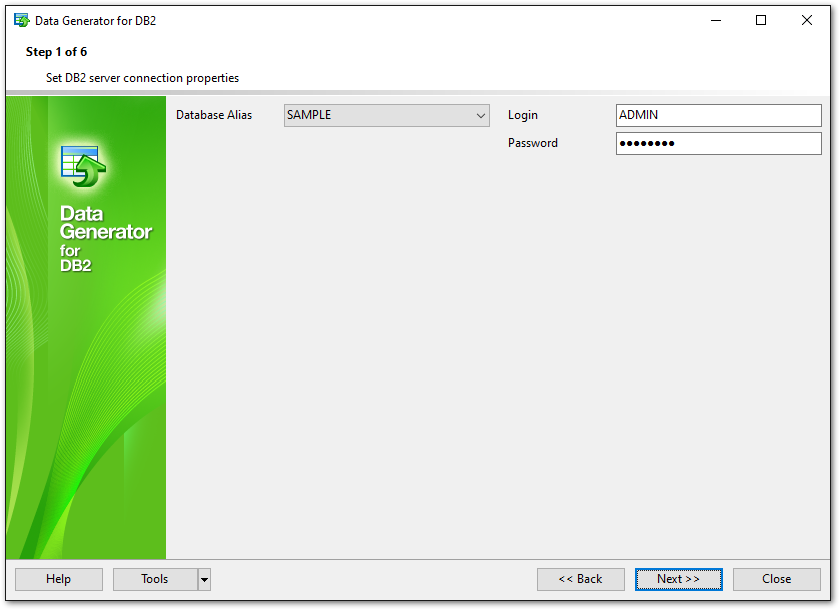Click the 'Password' label

[533, 143]
